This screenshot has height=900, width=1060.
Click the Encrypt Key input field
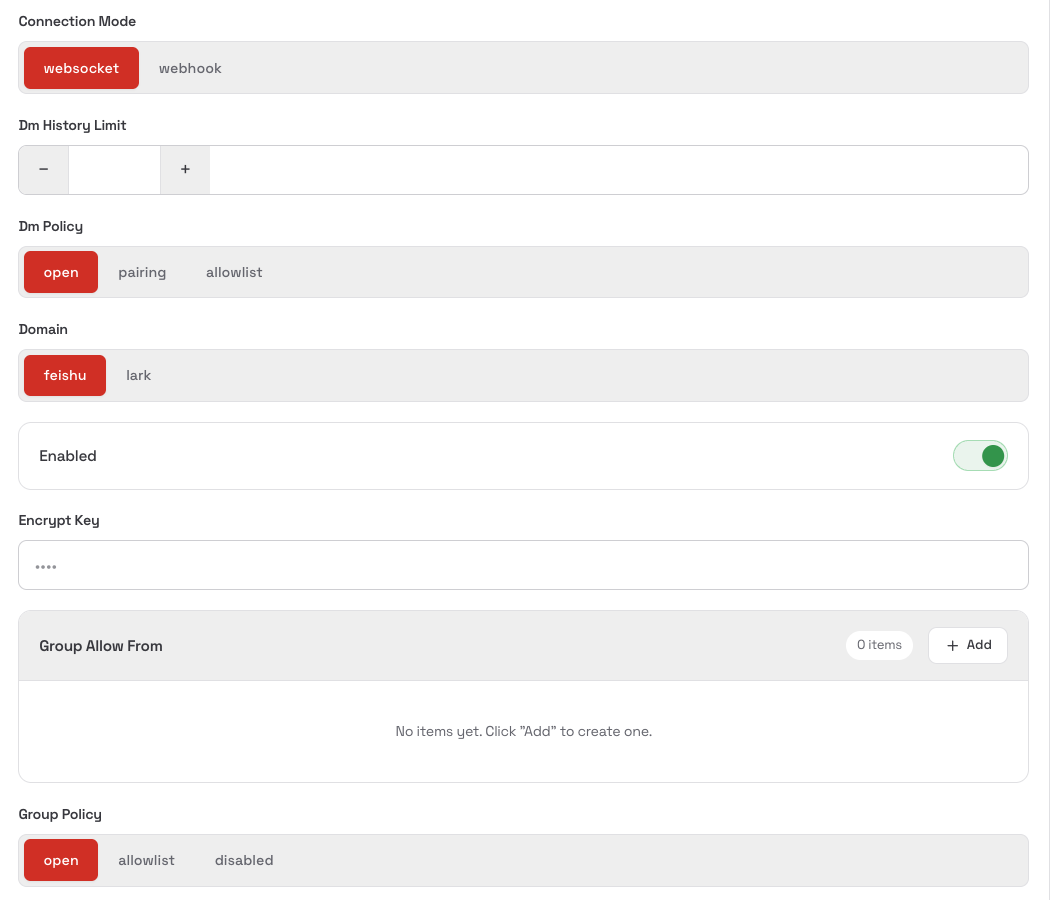523,565
